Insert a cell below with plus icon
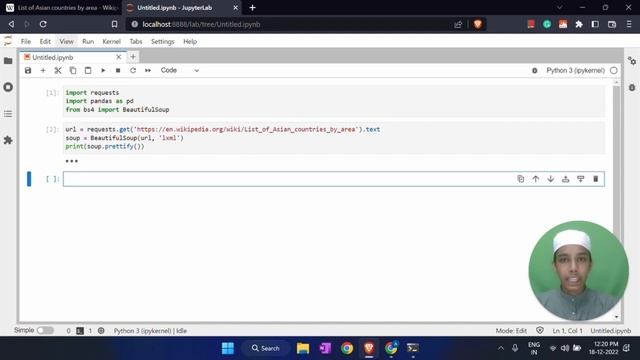This screenshot has height=360, width=640. (x=43, y=70)
